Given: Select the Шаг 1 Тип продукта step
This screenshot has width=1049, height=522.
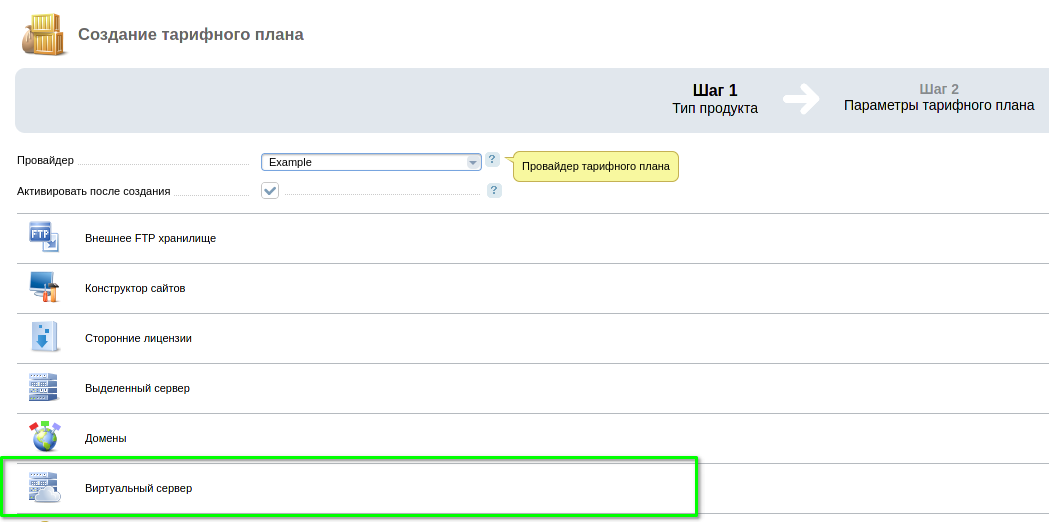Looking at the screenshot, I should point(714,99).
